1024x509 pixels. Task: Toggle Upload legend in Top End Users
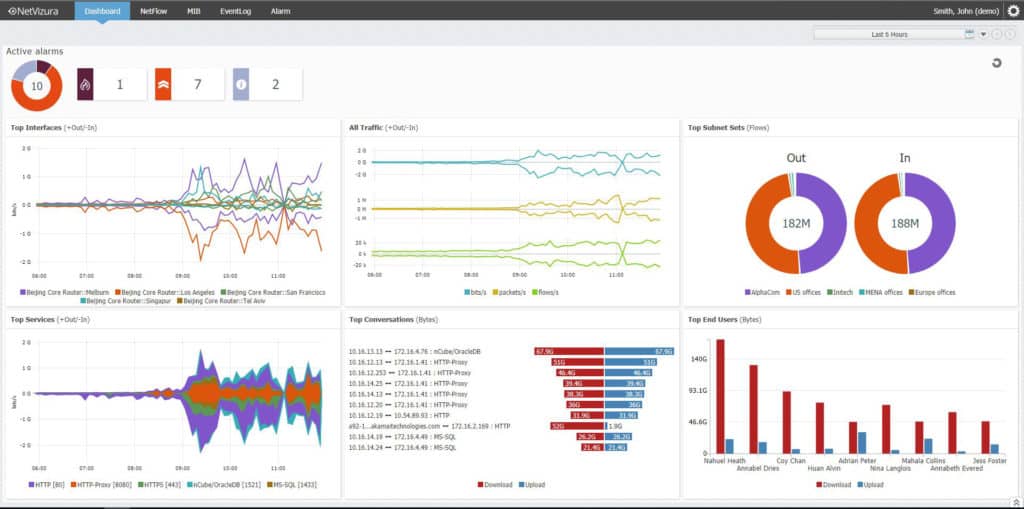[870, 485]
